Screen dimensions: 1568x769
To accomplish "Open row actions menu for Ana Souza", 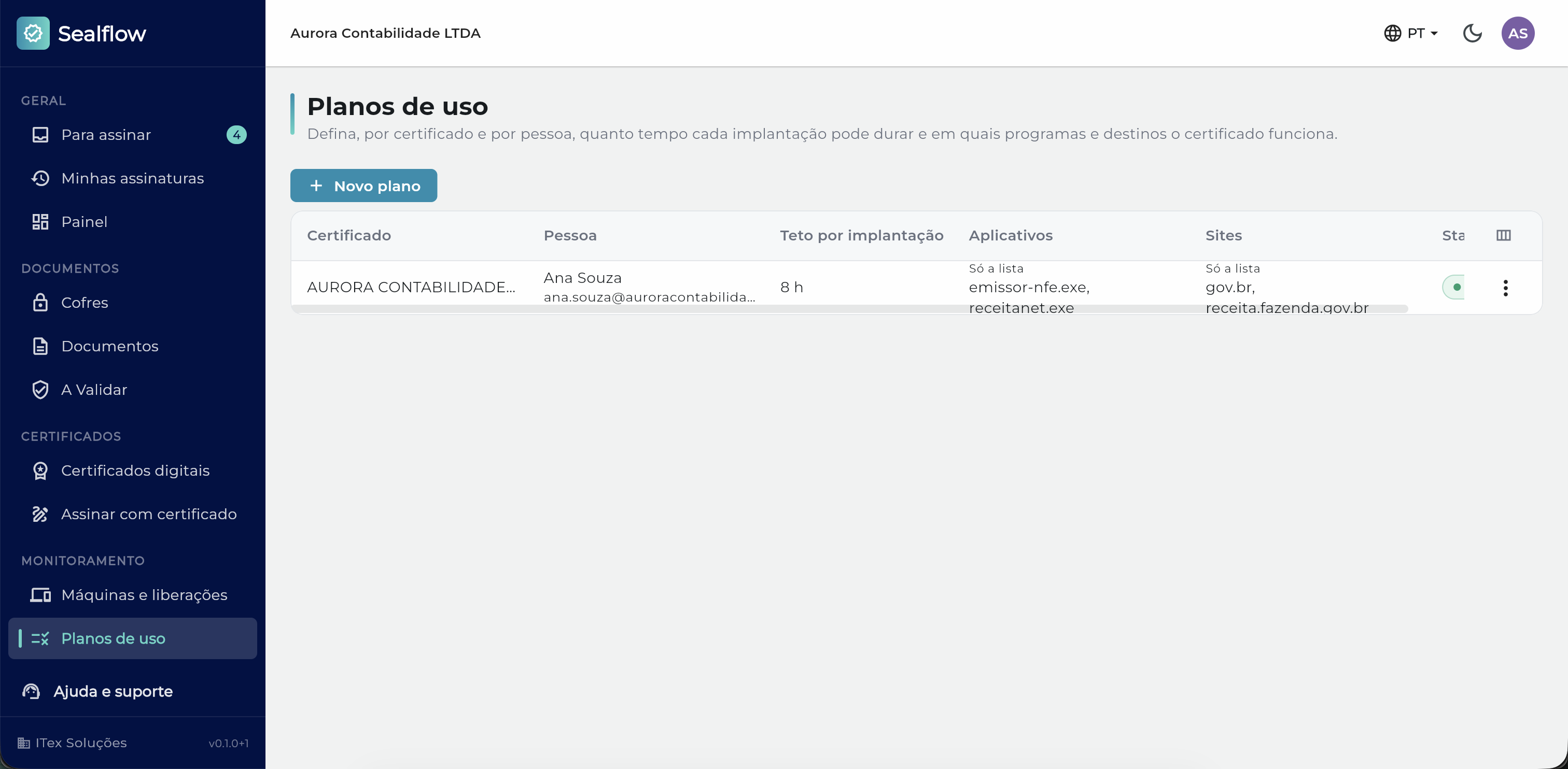I will coord(1505,288).
